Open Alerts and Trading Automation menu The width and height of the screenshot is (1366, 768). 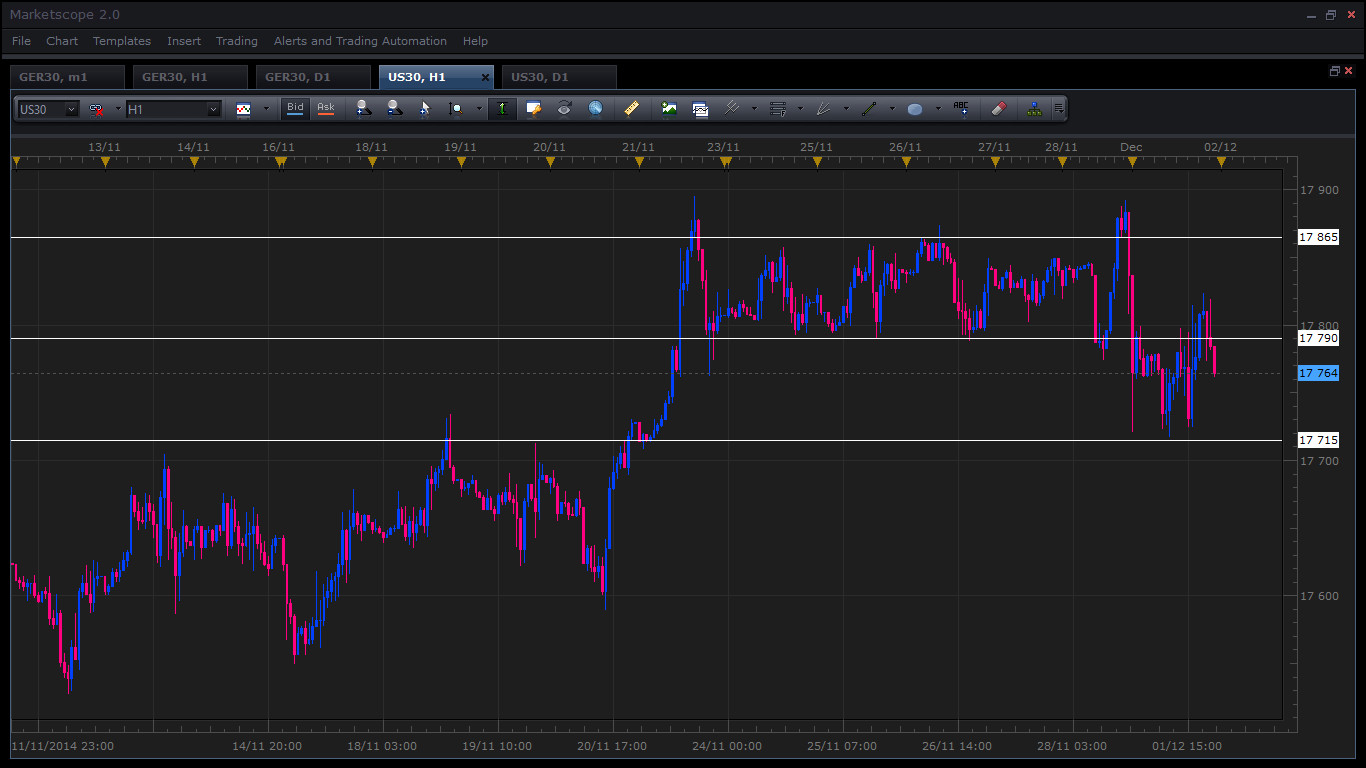360,41
